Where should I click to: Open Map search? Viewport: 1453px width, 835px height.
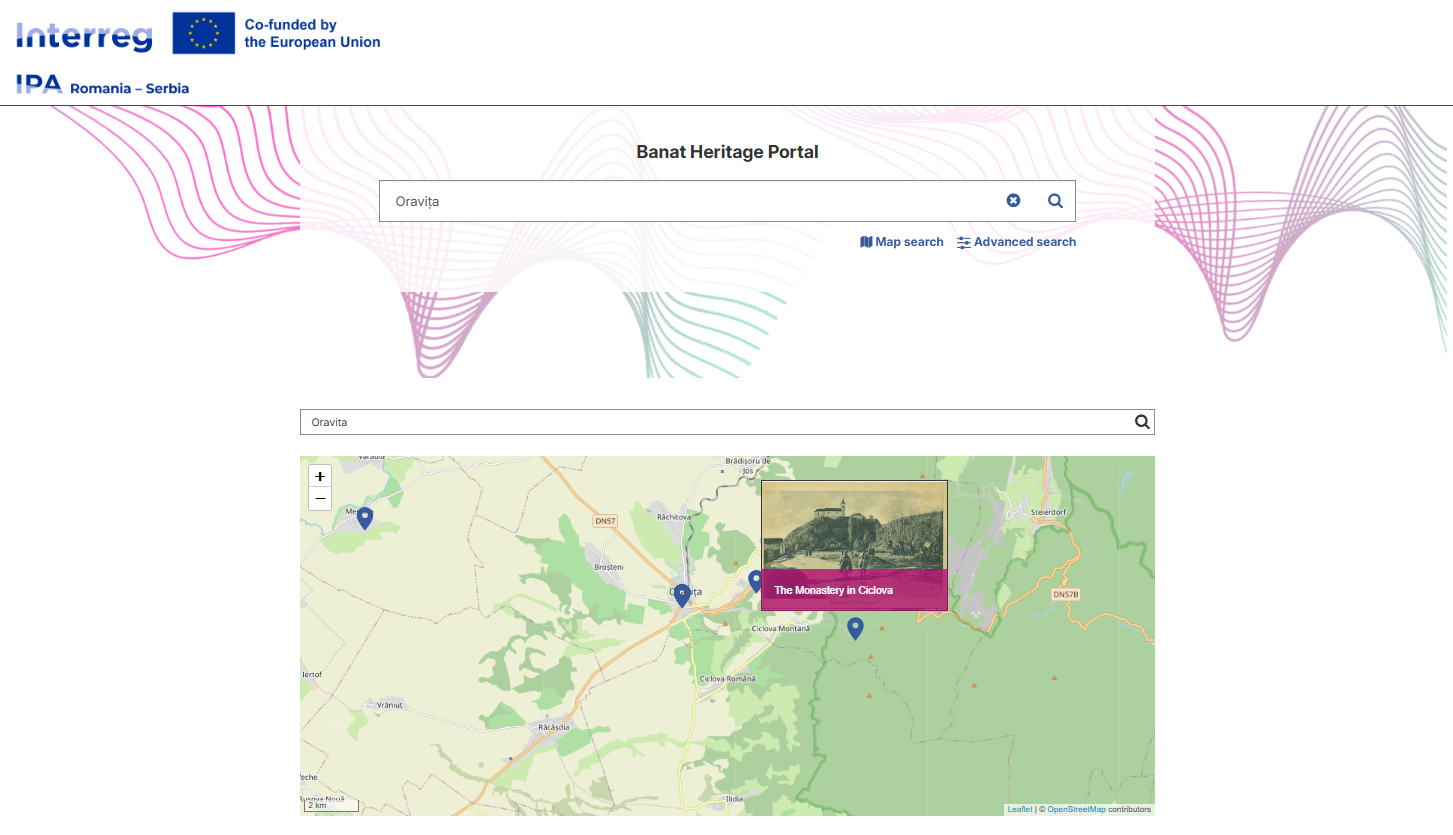tap(901, 242)
